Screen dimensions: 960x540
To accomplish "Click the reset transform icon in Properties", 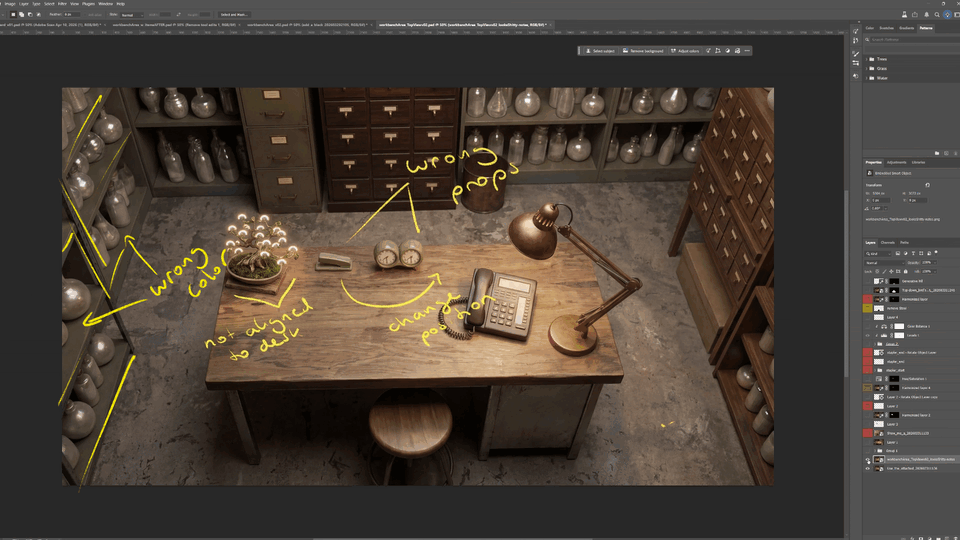I will tap(928, 185).
